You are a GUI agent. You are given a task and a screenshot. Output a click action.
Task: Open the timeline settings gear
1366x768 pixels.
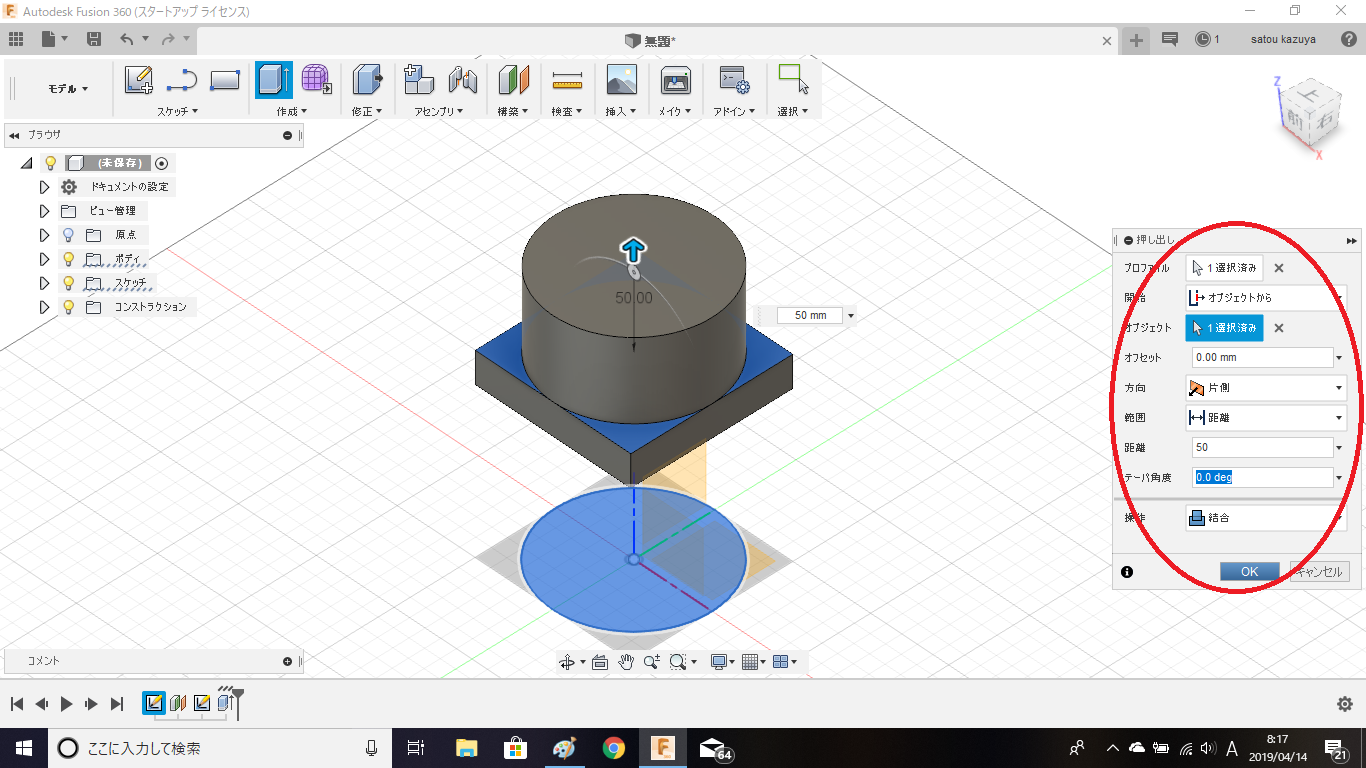click(1345, 704)
